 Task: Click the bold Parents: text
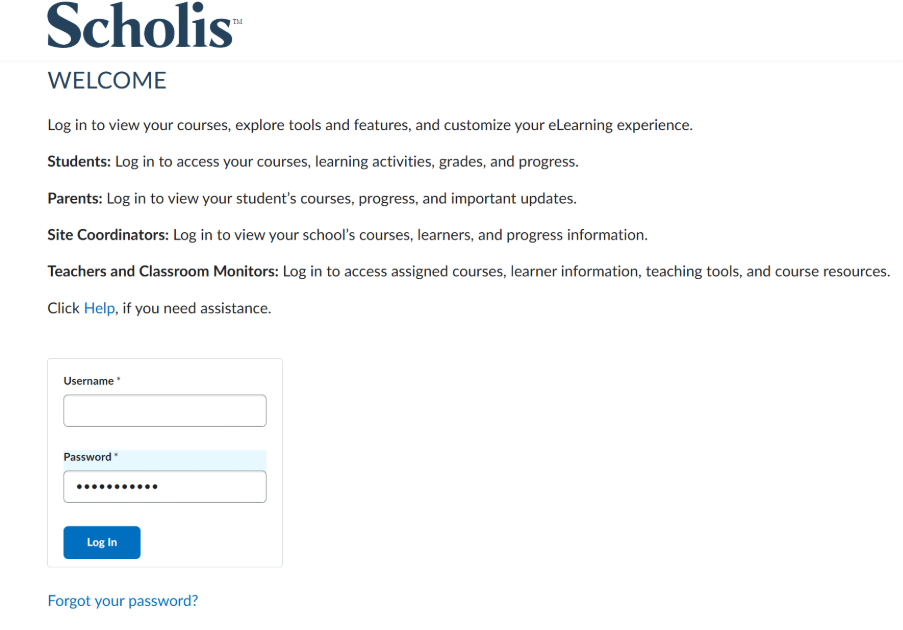pos(75,198)
